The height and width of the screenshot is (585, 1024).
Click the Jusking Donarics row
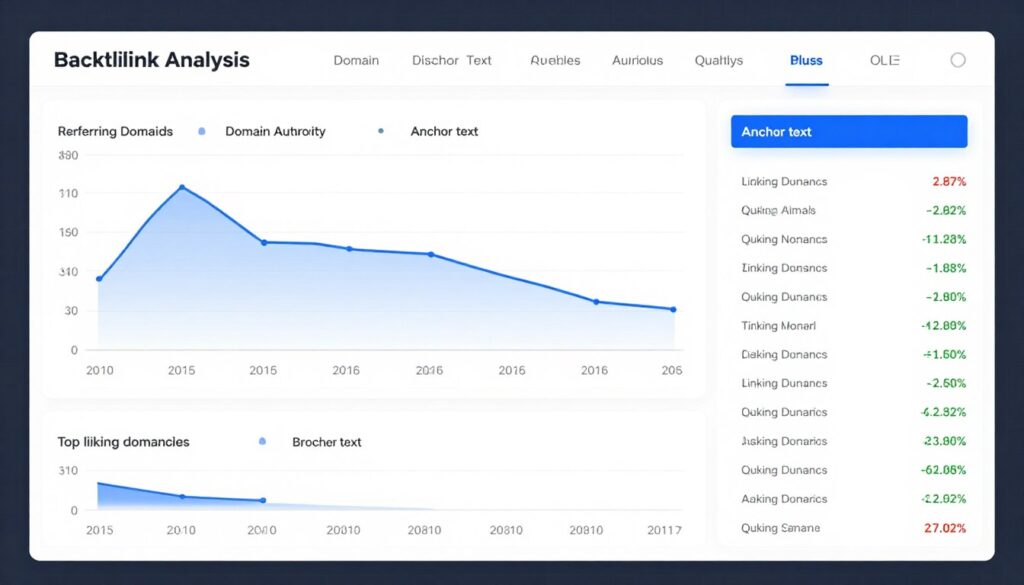pyautogui.click(x=853, y=441)
